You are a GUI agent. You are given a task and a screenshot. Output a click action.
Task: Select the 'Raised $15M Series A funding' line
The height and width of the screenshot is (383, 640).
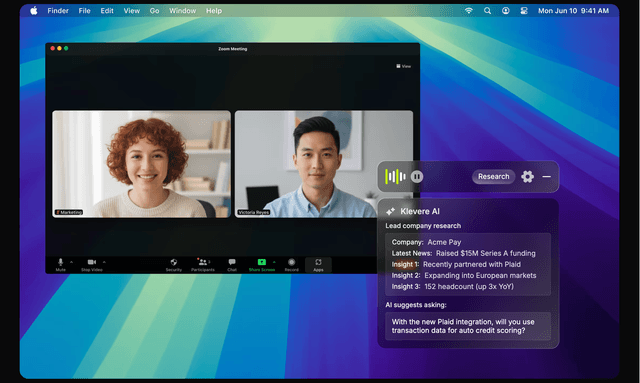pos(463,253)
